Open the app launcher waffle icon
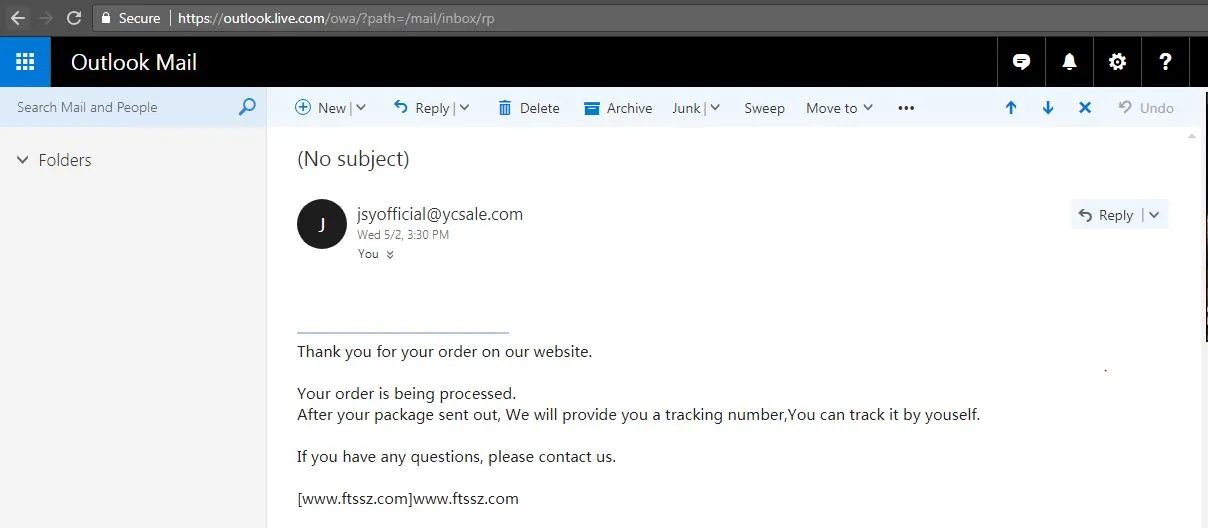Screen dimensions: 1208x528 24,62
